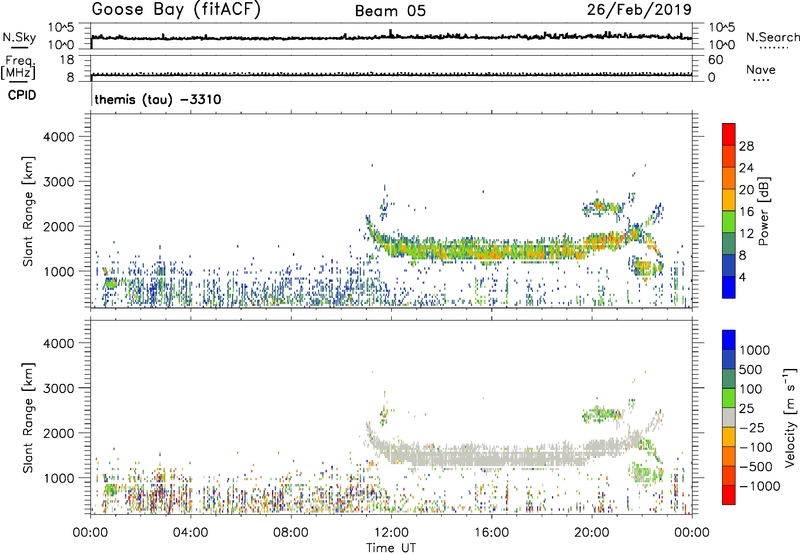The height and width of the screenshot is (554, 800).
Task: Click the "3000" tick on velocity panel
Action: click(59, 388)
